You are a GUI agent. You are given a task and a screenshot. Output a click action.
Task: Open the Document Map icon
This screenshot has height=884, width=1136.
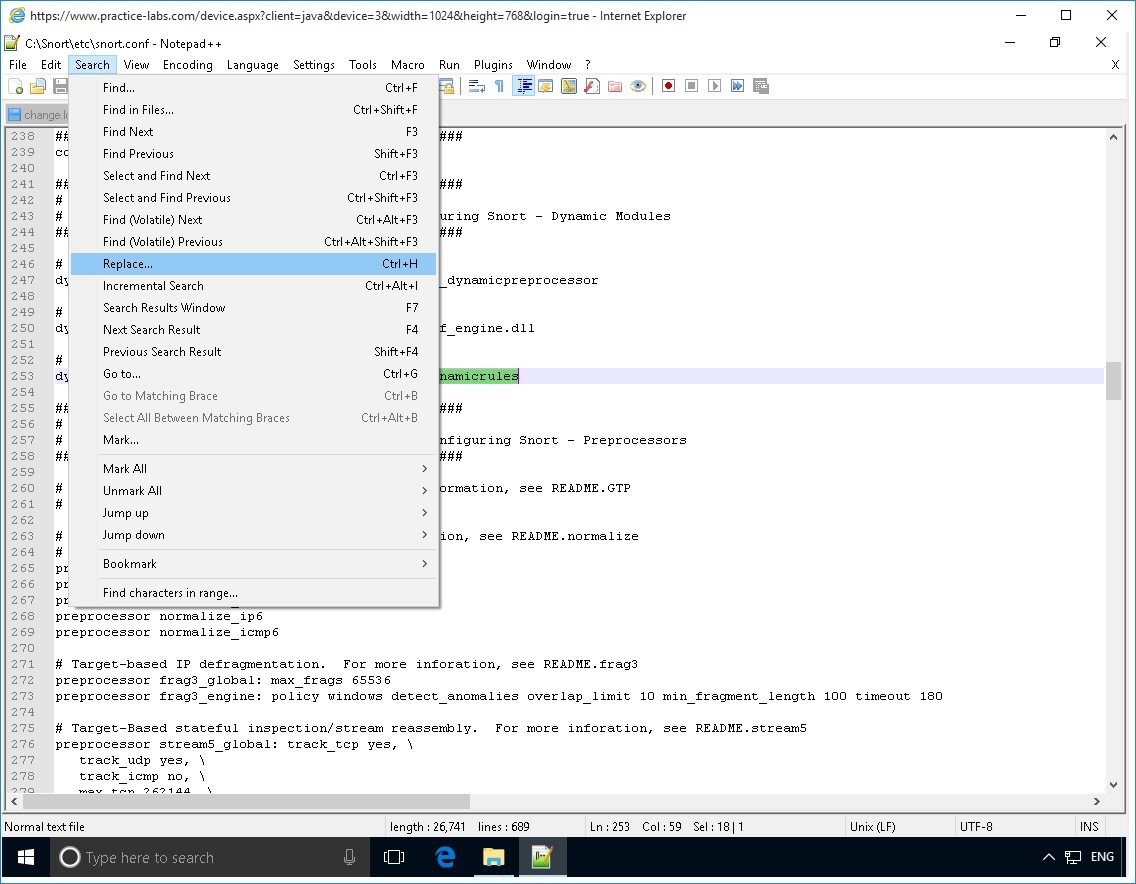[x=569, y=86]
